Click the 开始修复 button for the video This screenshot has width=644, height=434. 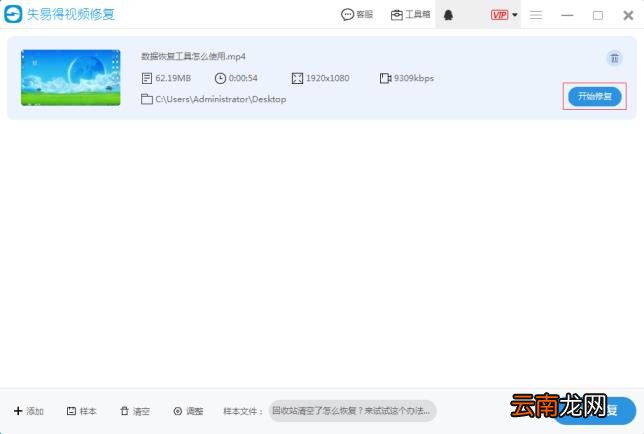[x=594, y=96]
